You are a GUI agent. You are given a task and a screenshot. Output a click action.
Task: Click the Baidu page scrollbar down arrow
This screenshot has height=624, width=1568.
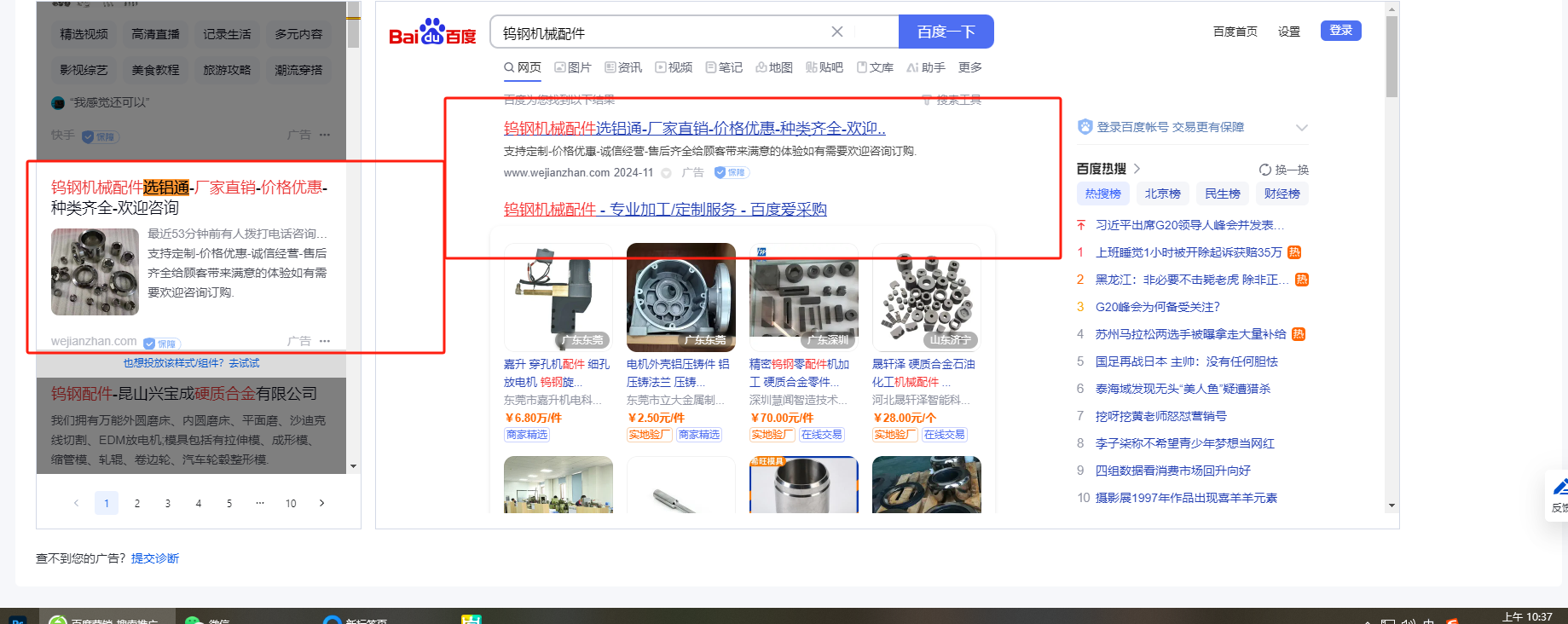(x=1392, y=506)
